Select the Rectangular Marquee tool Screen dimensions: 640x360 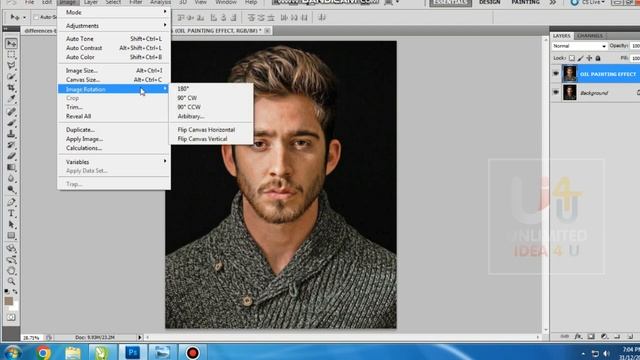(x=11, y=54)
